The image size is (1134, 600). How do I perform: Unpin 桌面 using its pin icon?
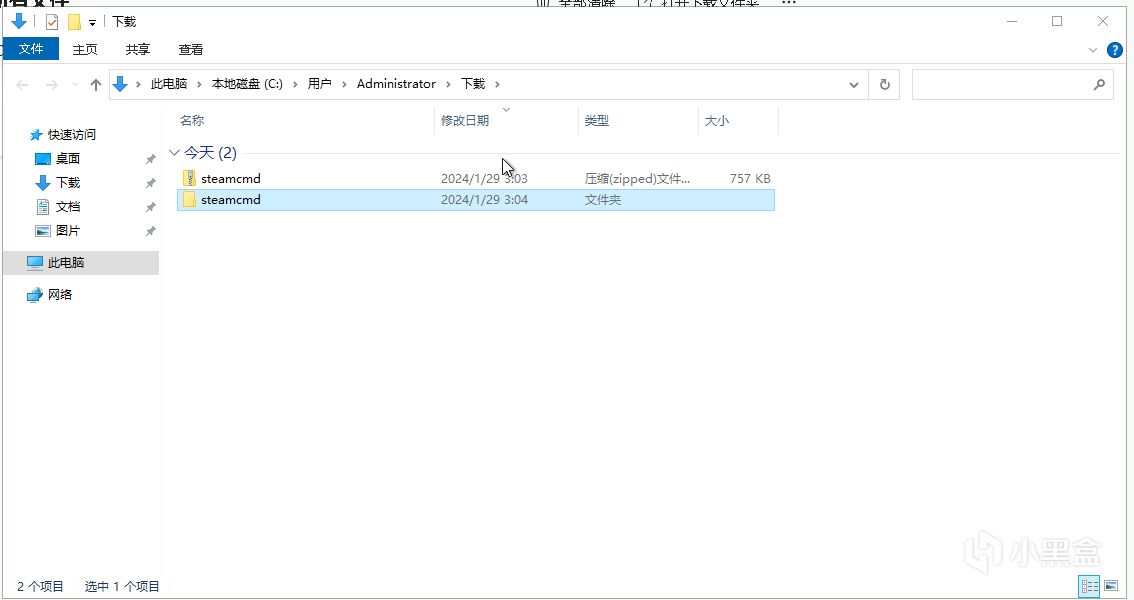150,159
